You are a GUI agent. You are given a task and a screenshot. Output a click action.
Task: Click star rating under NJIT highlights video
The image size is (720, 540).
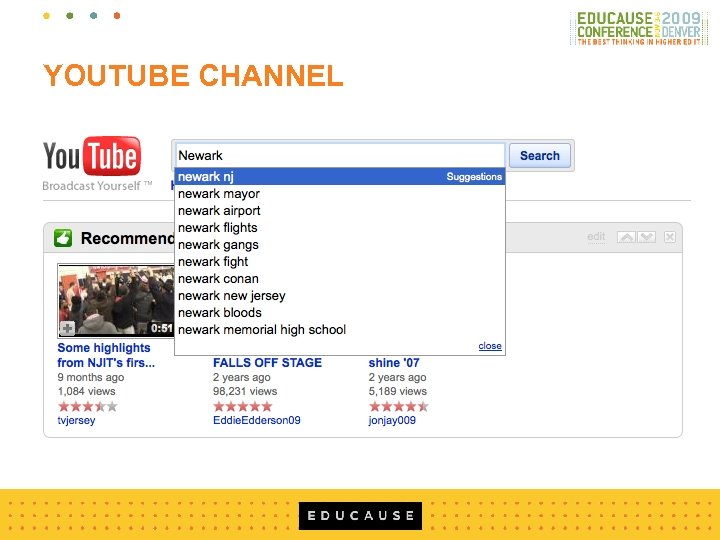pyautogui.click(x=88, y=406)
